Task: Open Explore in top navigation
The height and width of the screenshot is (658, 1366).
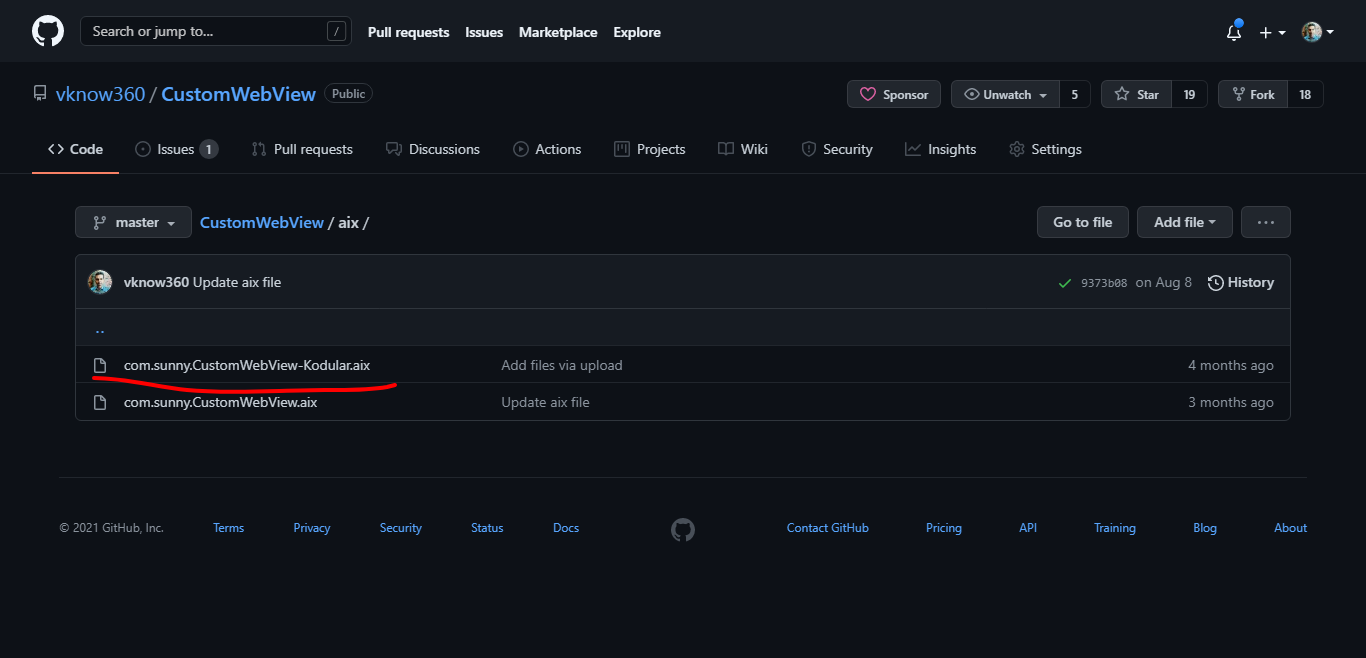Action: click(x=637, y=32)
